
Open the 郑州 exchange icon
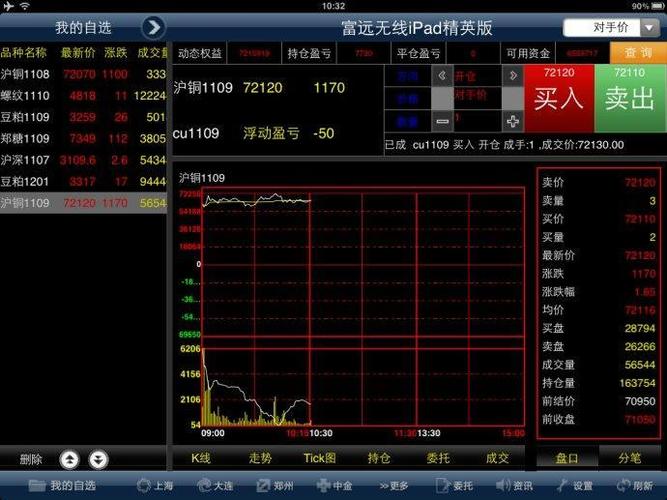[275, 485]
